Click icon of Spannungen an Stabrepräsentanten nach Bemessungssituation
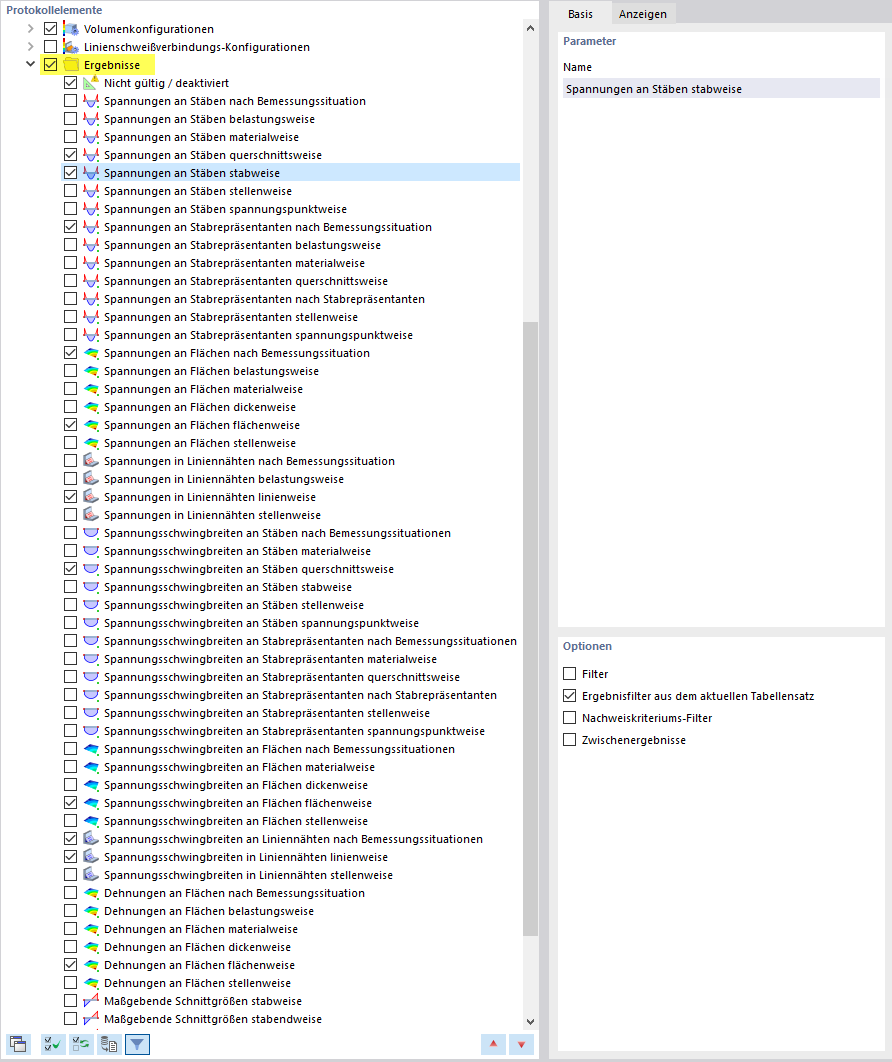Screen dimensions: 892x1062 click(91, 227)
